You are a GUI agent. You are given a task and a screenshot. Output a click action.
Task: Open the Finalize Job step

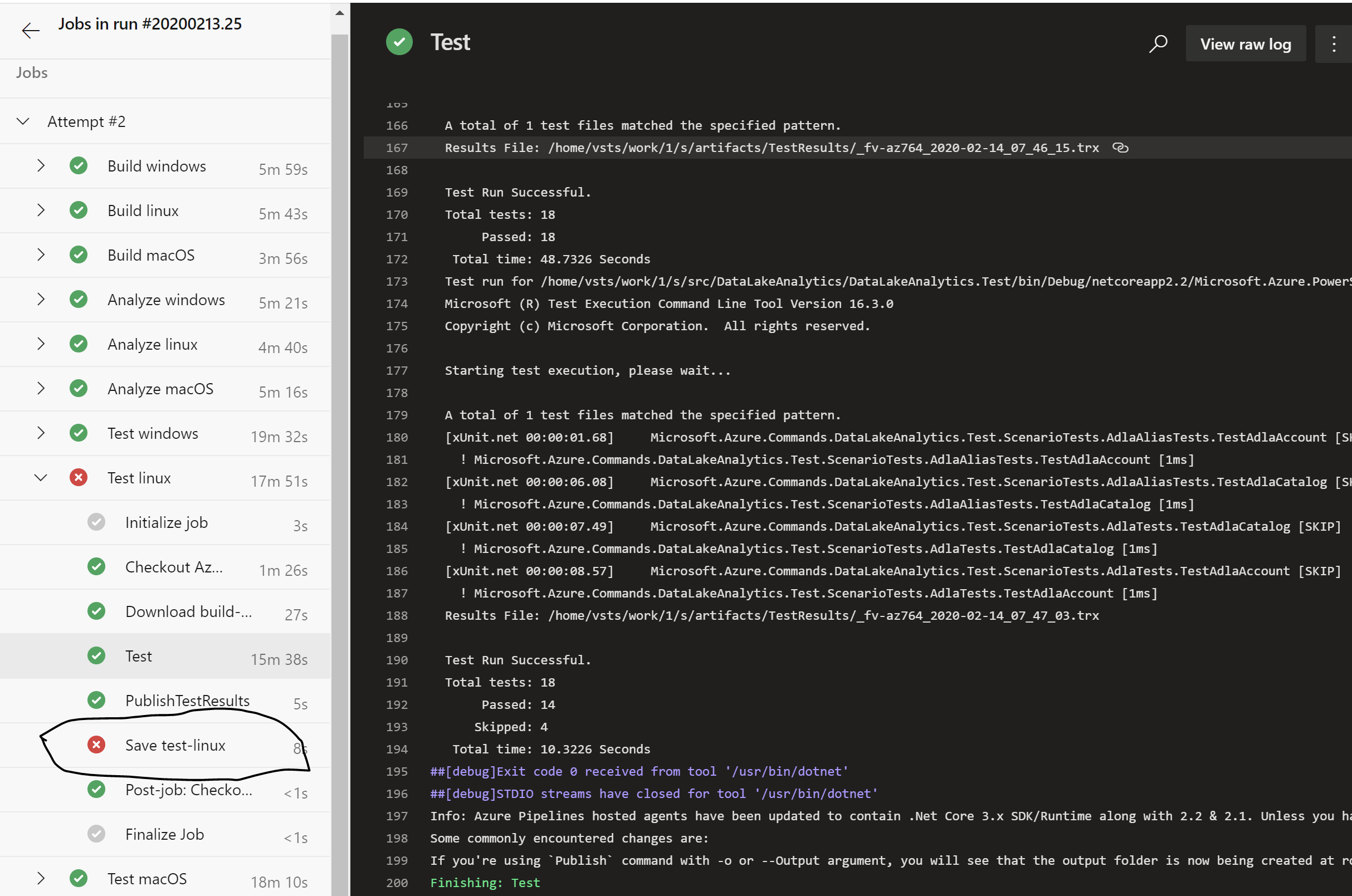tap(165, 834)
